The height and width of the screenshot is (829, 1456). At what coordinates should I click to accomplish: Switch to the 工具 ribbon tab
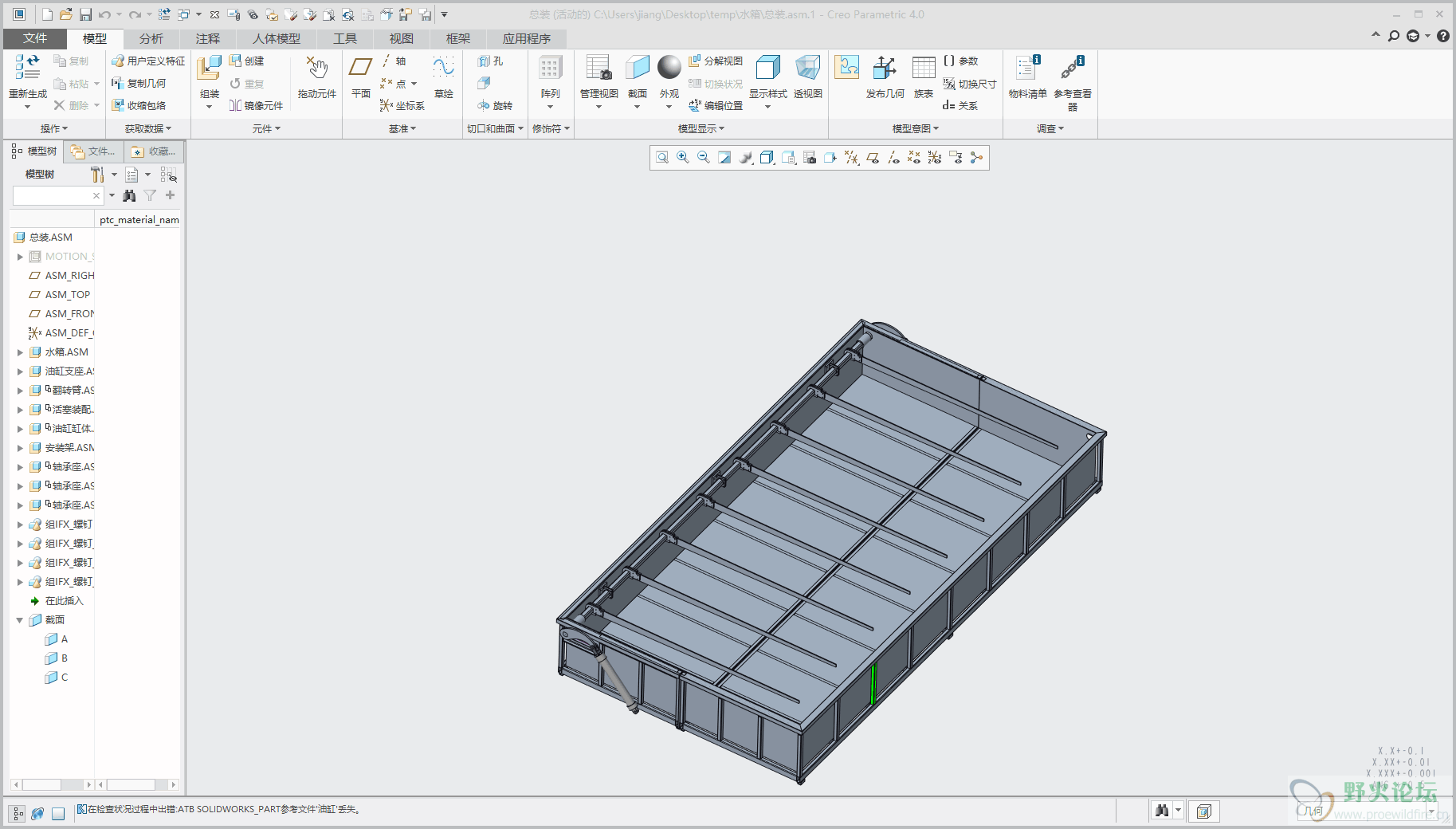344,38
